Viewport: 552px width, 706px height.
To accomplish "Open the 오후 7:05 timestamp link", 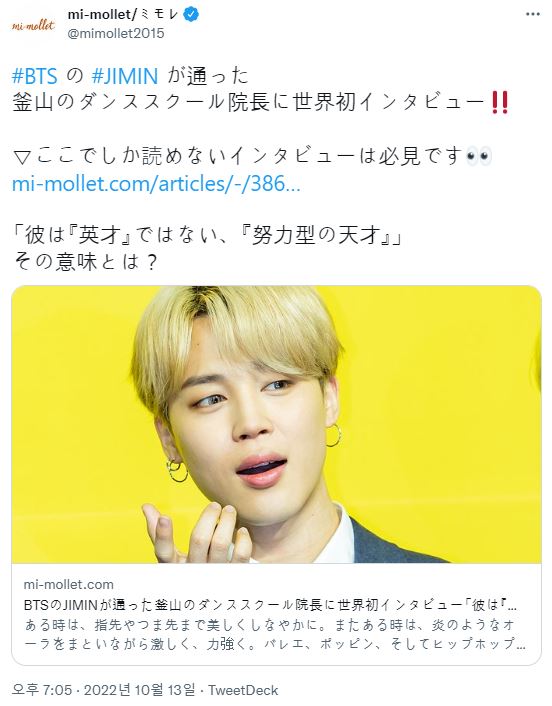I will (x=41, y=690).
